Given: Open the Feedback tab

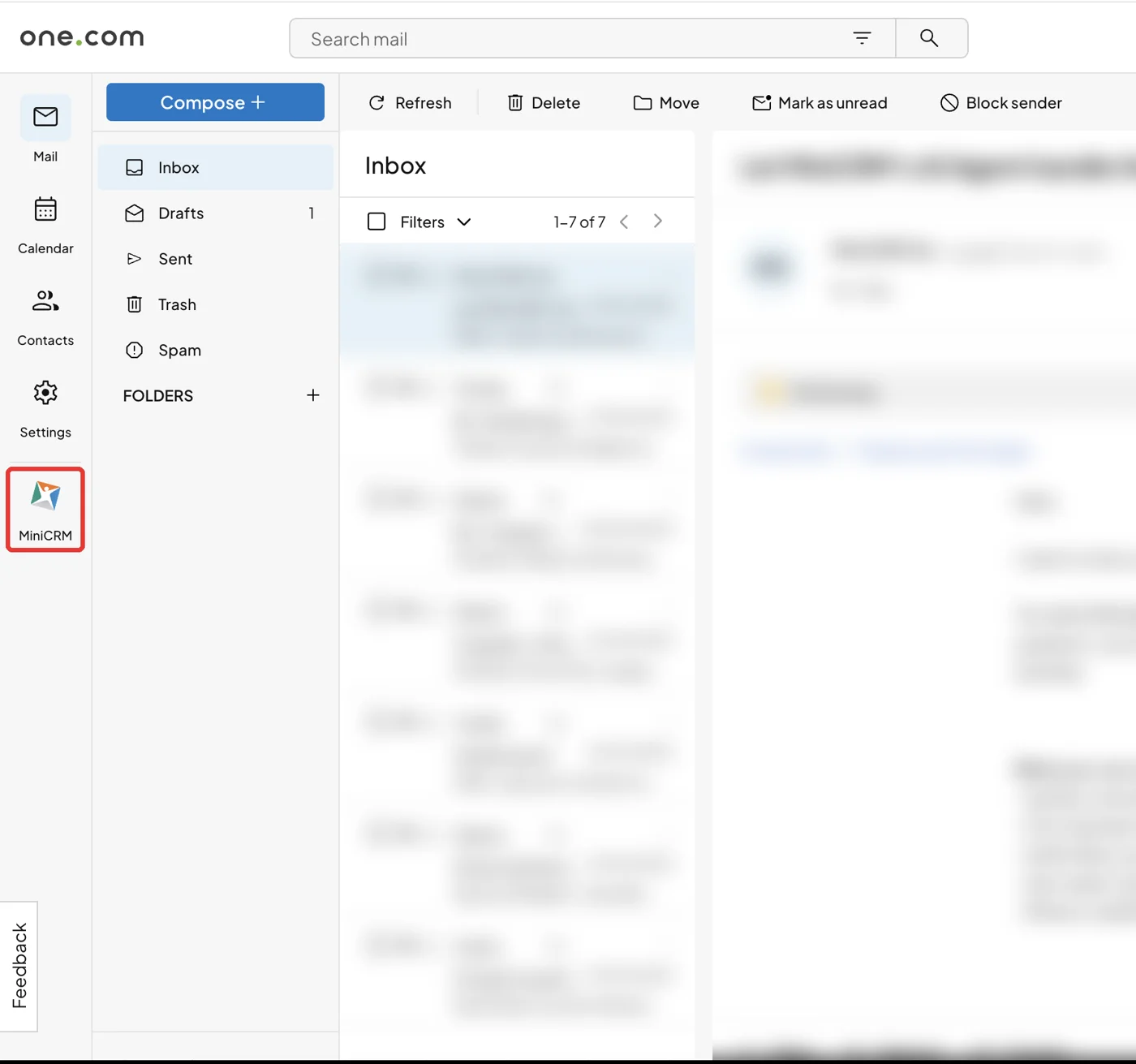Looking at the screenshot, I should tap(19, 966).
